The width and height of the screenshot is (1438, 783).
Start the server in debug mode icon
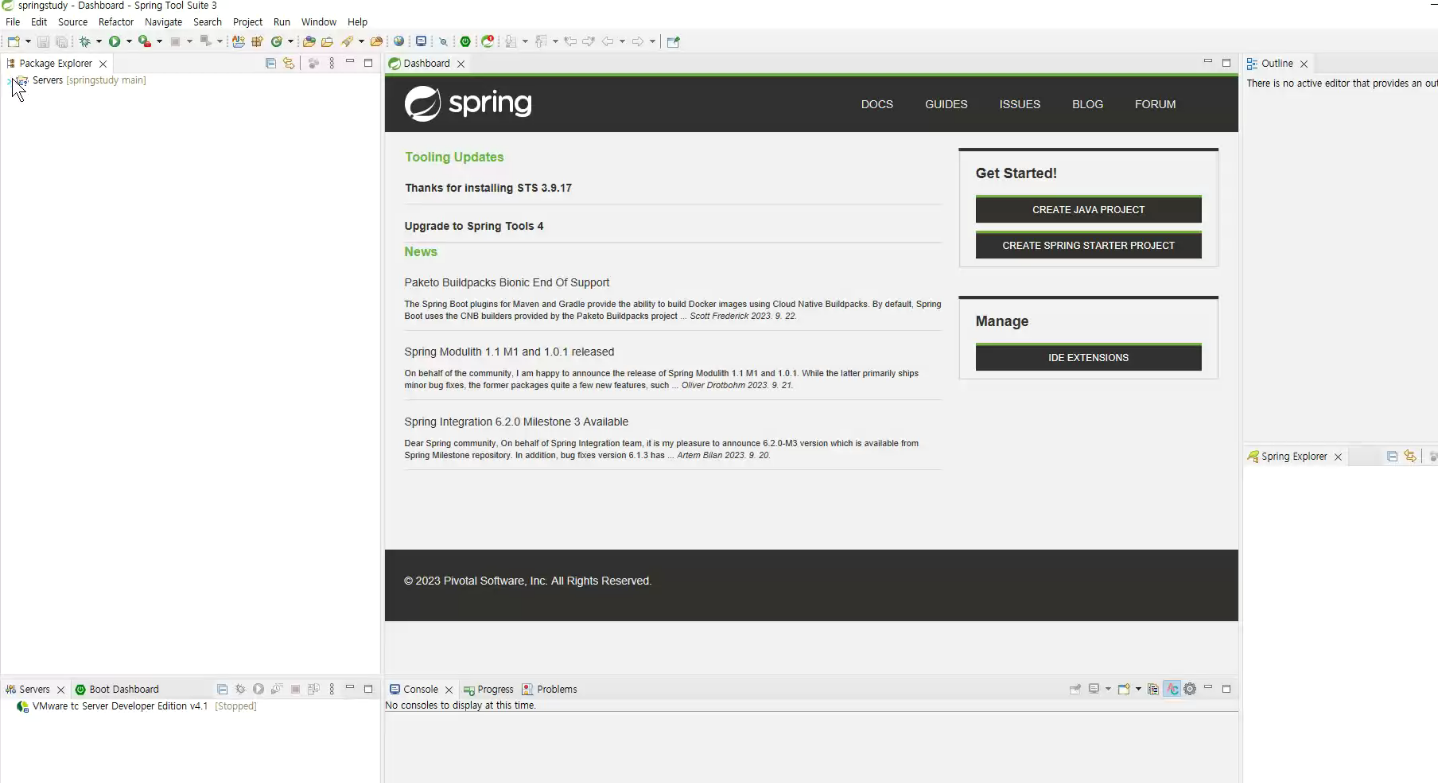[240, 689]
